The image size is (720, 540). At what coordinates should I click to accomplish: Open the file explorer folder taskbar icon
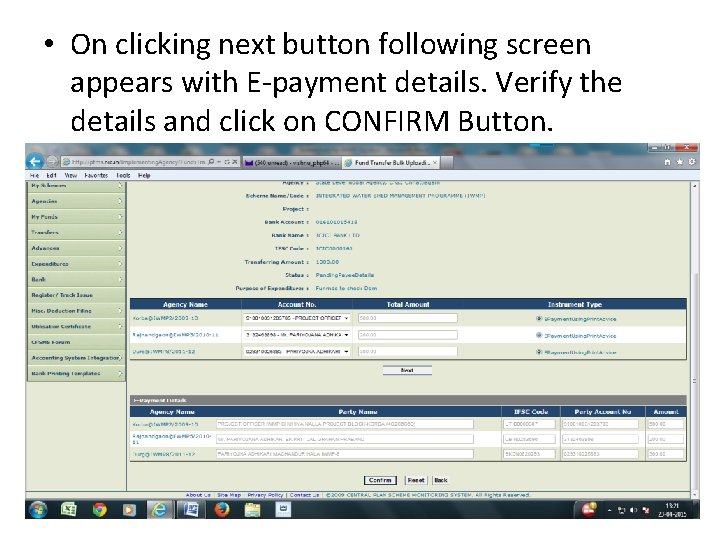click(x=253, y=510)
